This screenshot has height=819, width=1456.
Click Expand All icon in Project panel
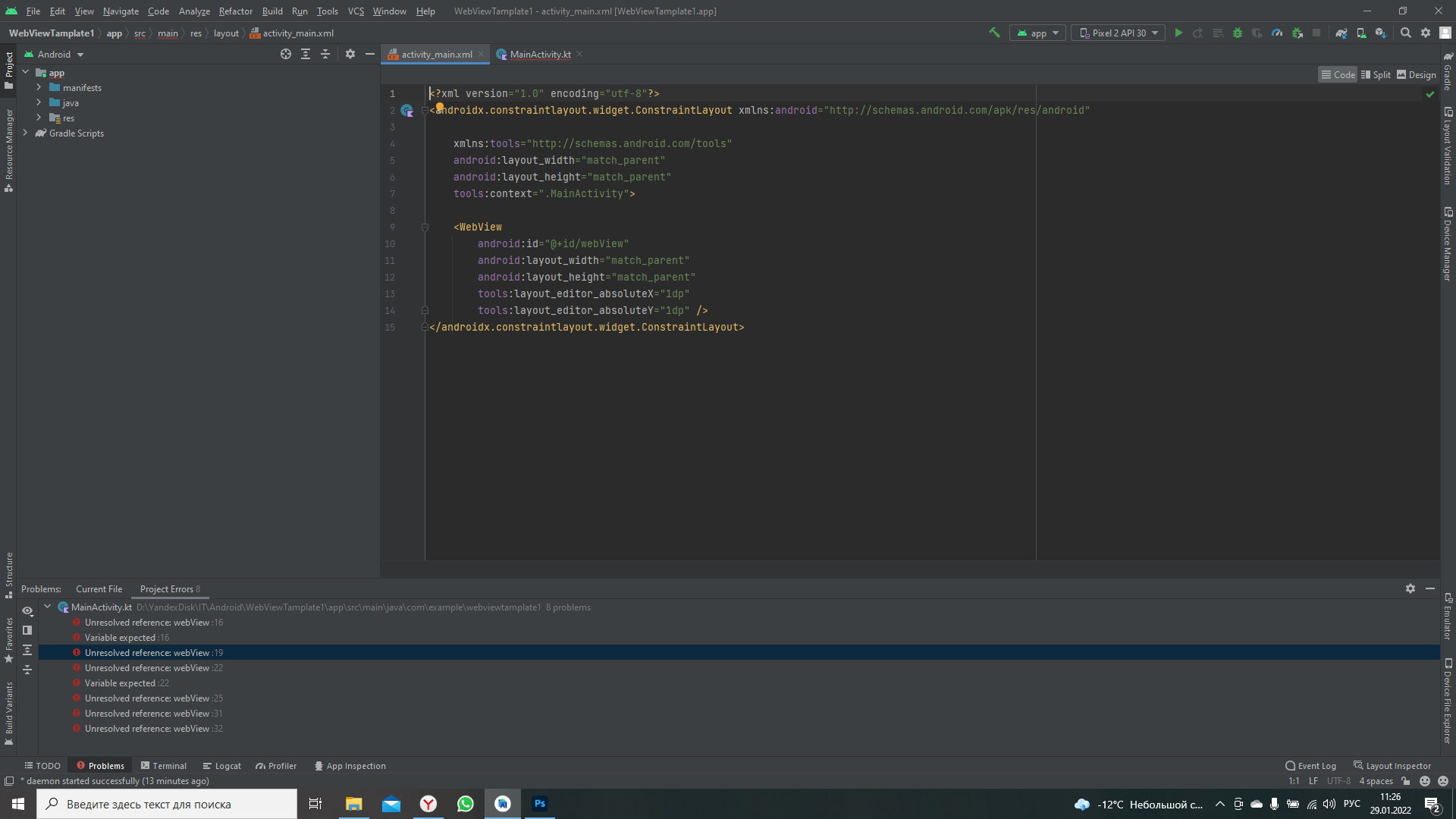[x=306, y=54]
